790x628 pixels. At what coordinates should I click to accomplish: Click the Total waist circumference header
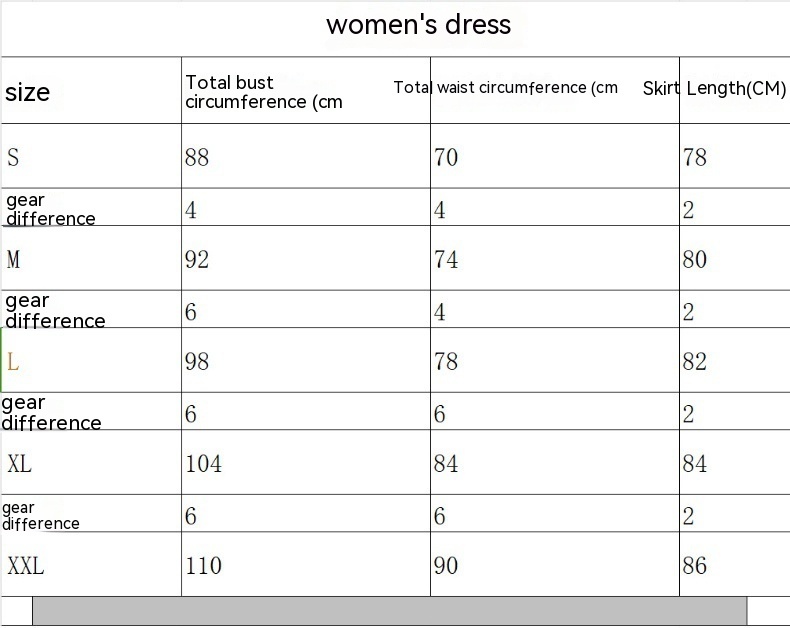[x=506, y=88]
